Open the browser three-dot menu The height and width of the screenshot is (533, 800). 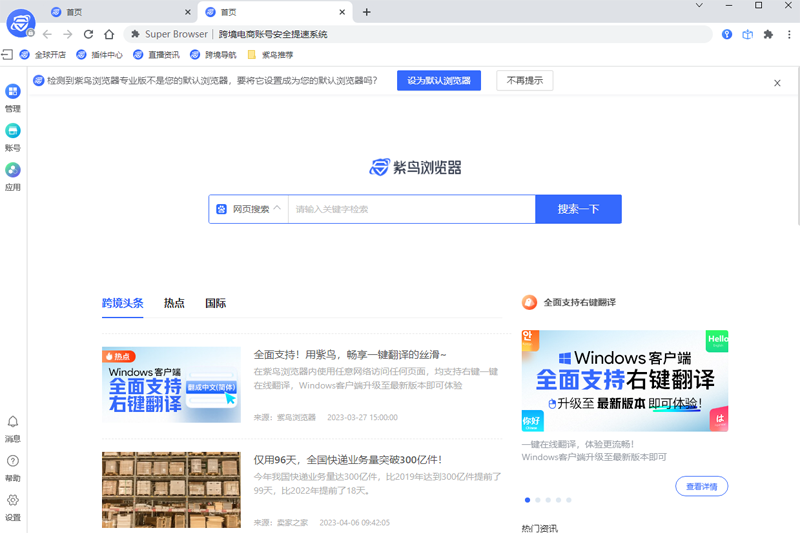click(788, 34)
